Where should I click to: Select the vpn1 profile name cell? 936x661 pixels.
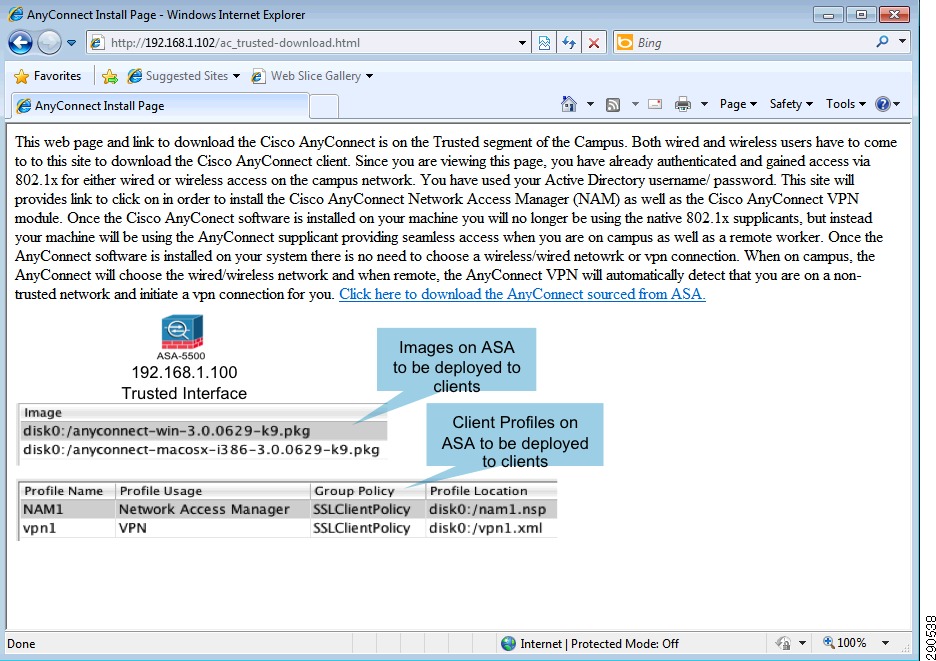pos(67,528)
